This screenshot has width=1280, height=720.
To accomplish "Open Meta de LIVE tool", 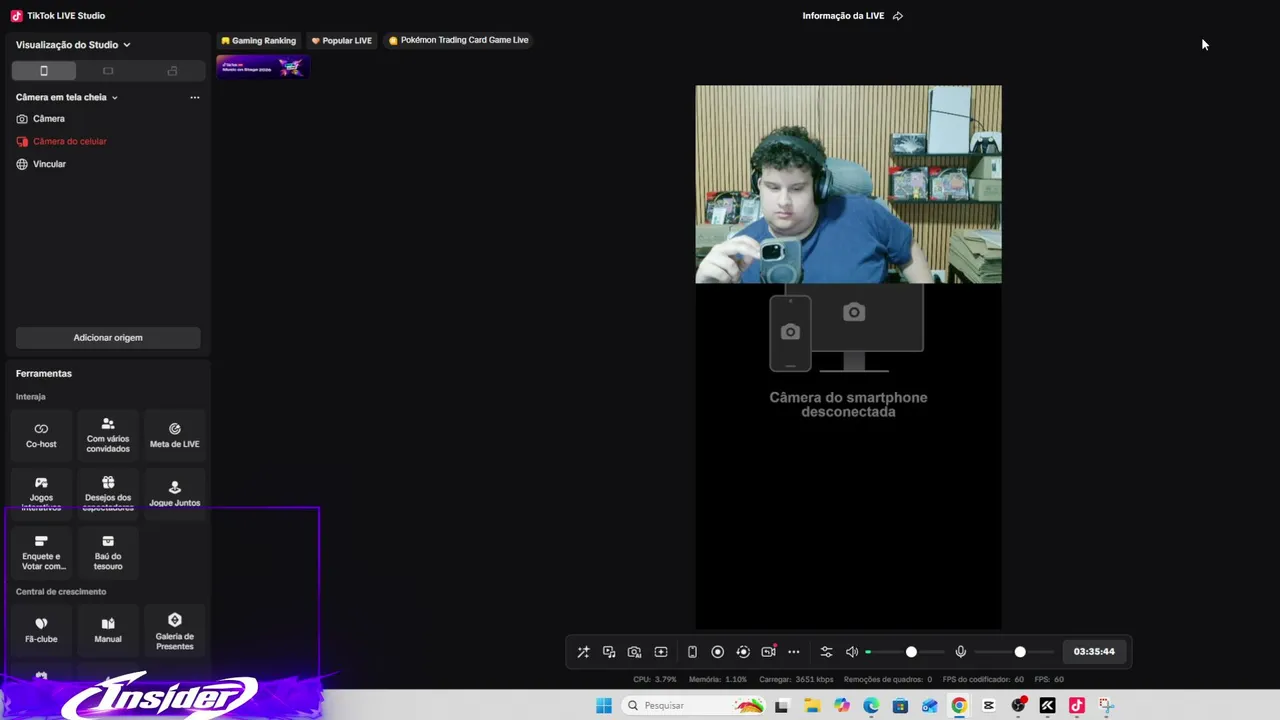I will (175, 435).
